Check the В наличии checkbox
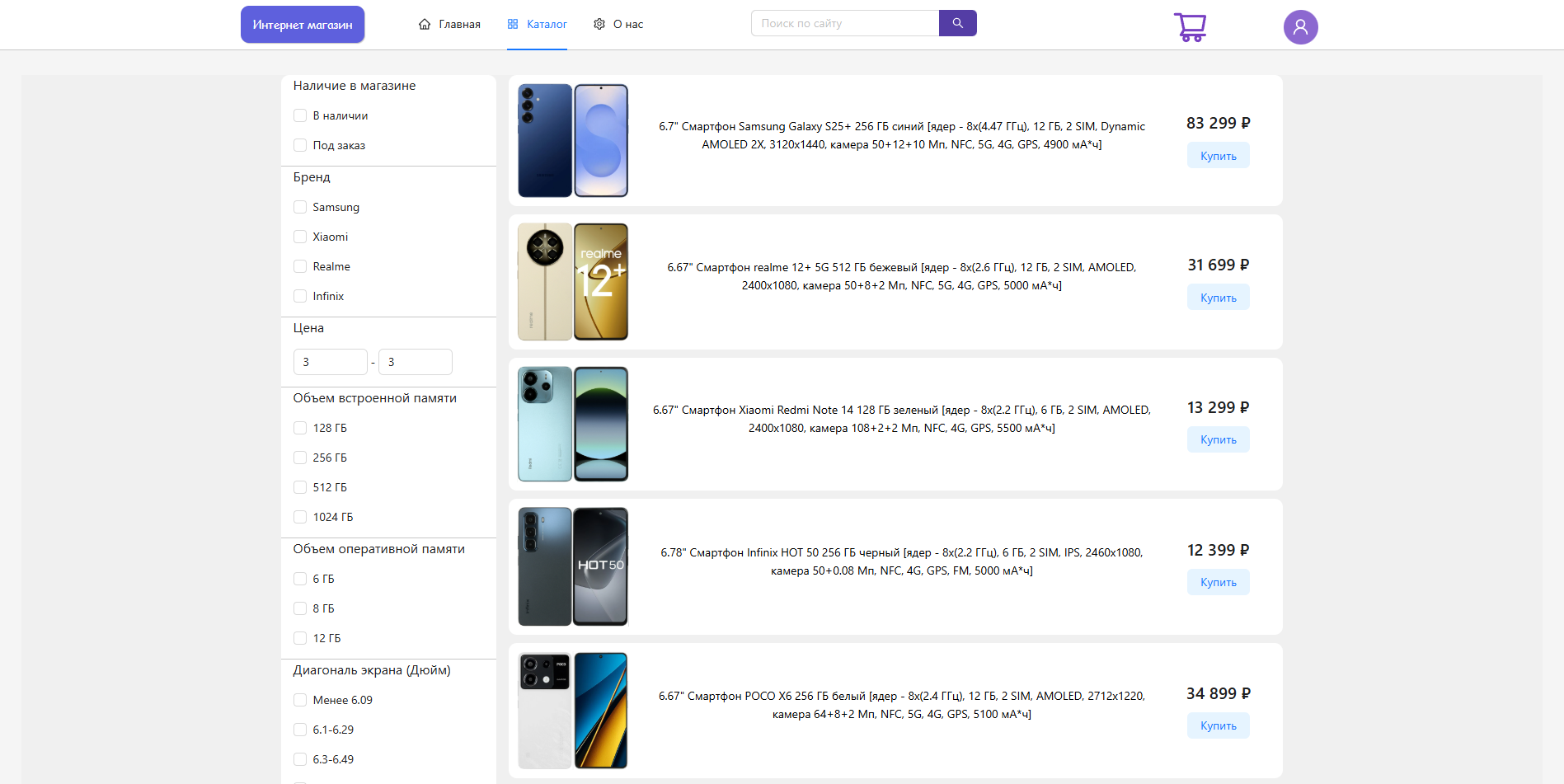Screen dimensions: 1564x784 300,115
